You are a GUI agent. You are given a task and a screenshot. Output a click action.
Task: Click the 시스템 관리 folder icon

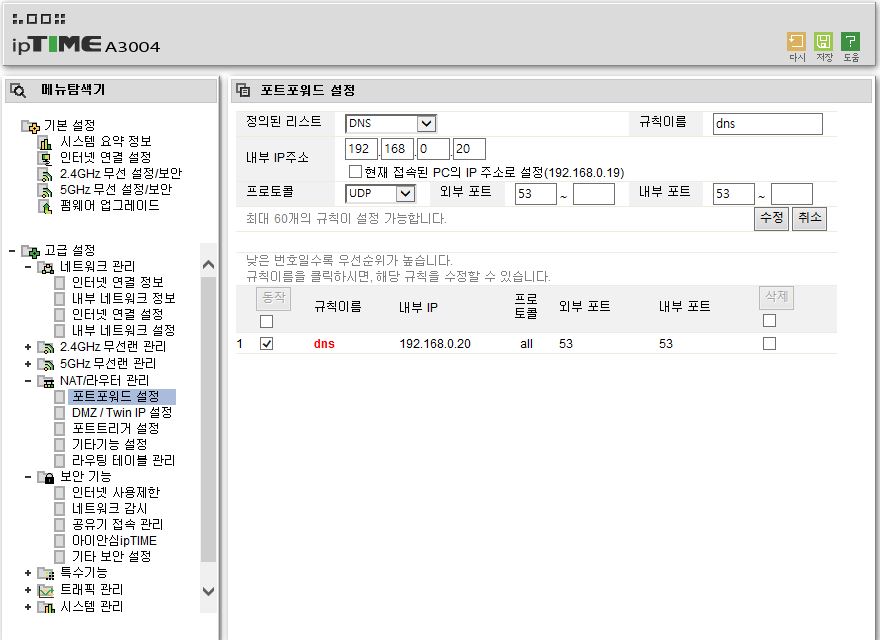click(45, 607)
